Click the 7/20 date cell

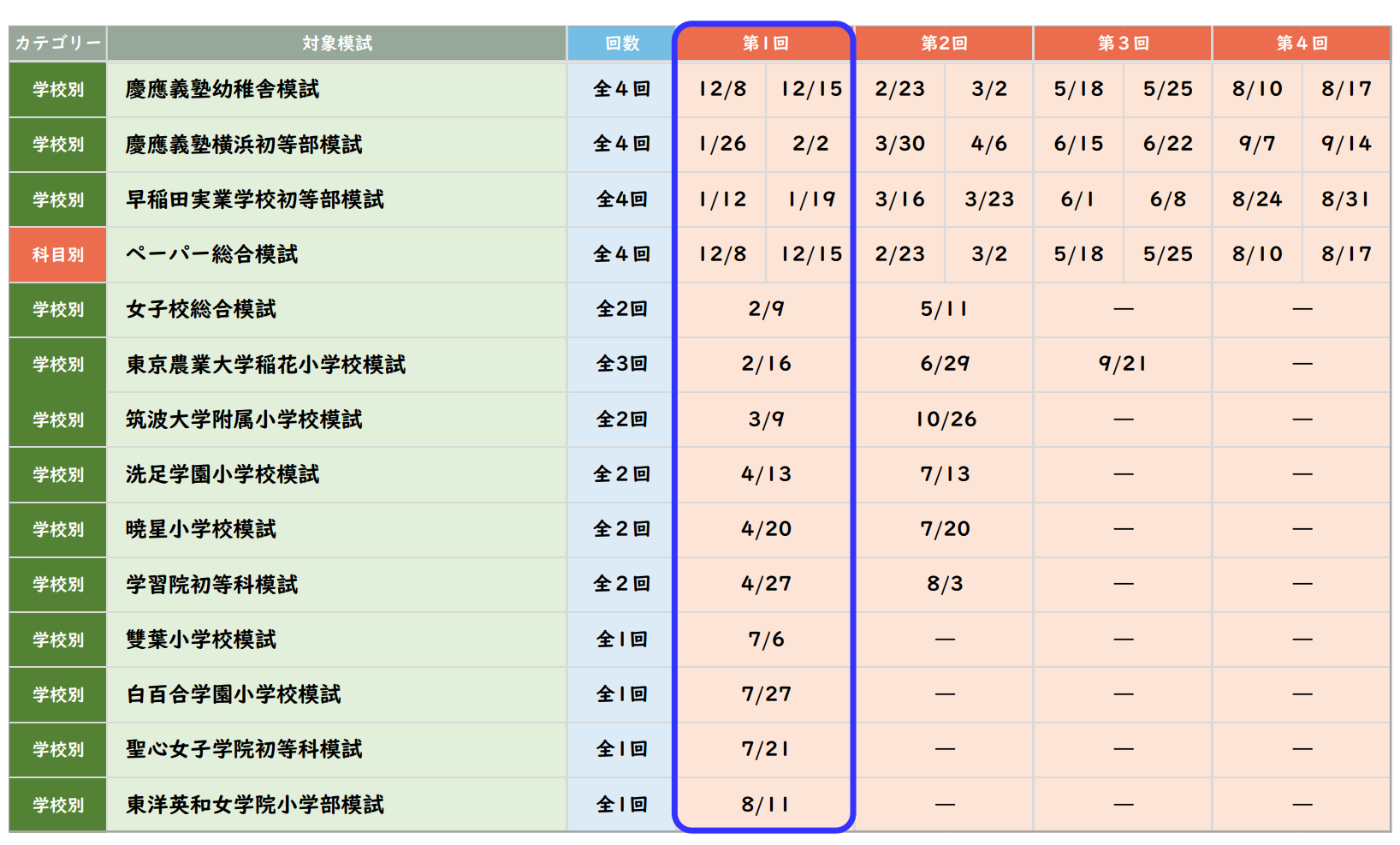coord(944,529)
